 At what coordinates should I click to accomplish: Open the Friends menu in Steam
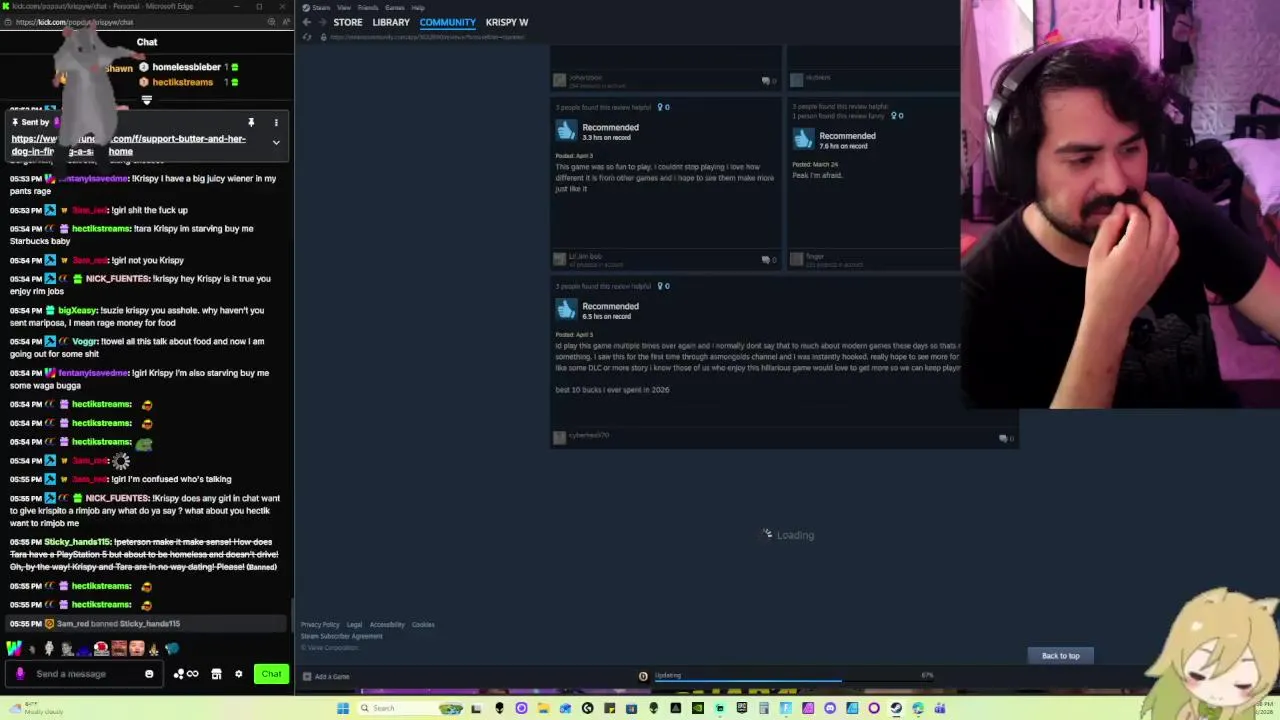[368, 8]
